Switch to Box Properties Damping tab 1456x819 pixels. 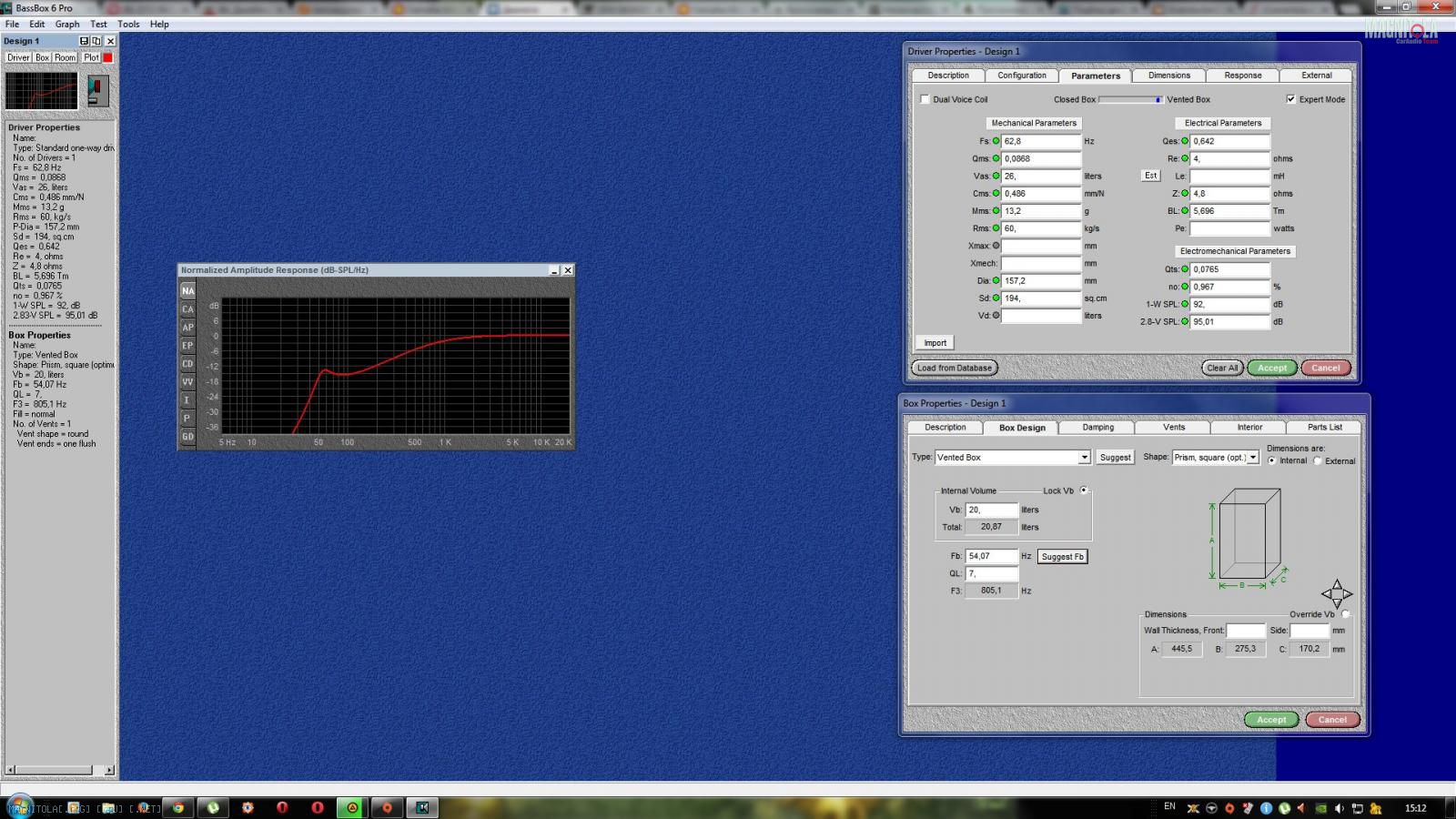pyautogui.click(x=1098, y=427)
